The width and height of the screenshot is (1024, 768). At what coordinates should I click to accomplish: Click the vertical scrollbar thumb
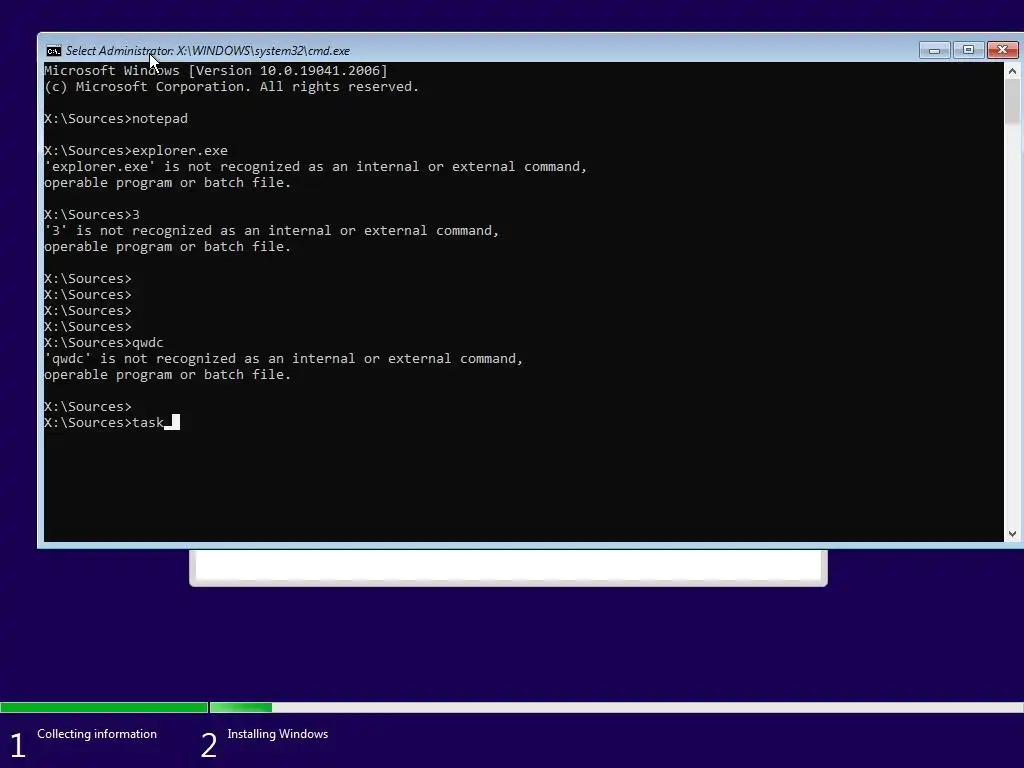(1012, 101)
